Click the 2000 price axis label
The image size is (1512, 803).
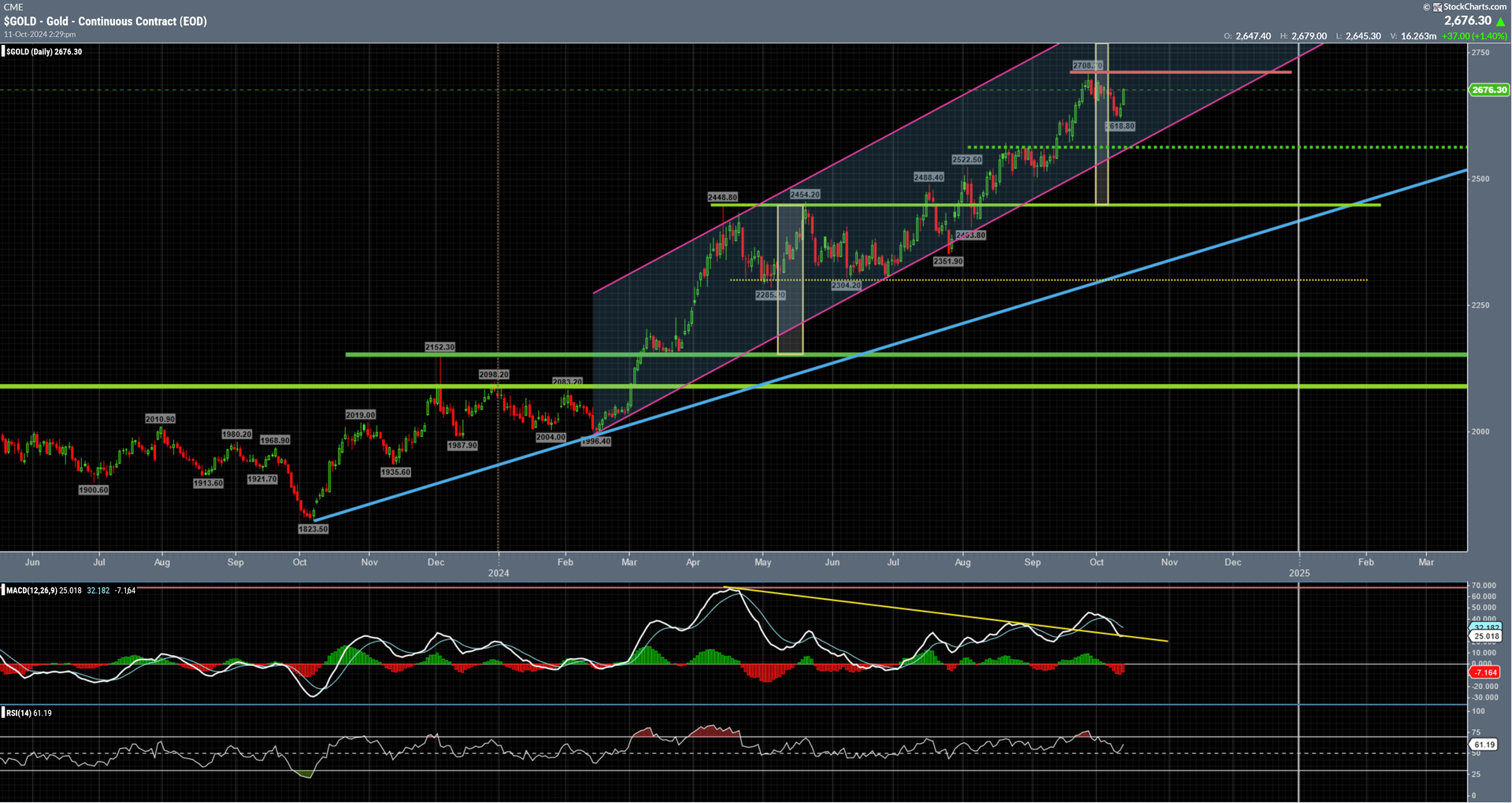(x=1480, y=431)
